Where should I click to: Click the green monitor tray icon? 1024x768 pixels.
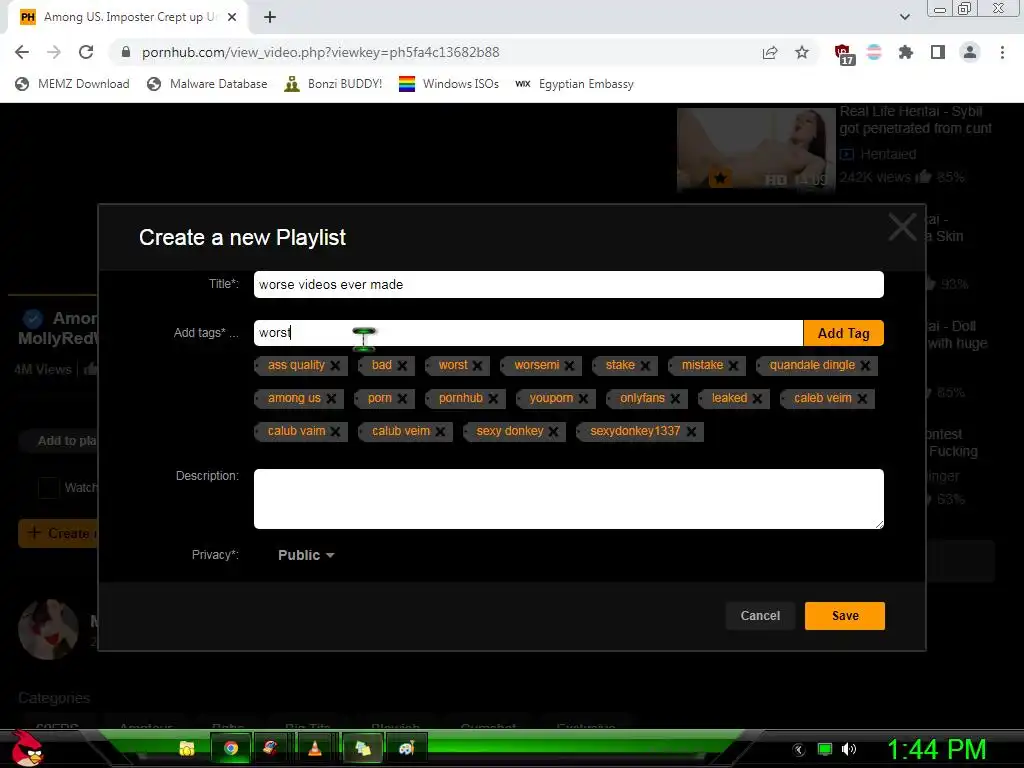click(825, 749)
